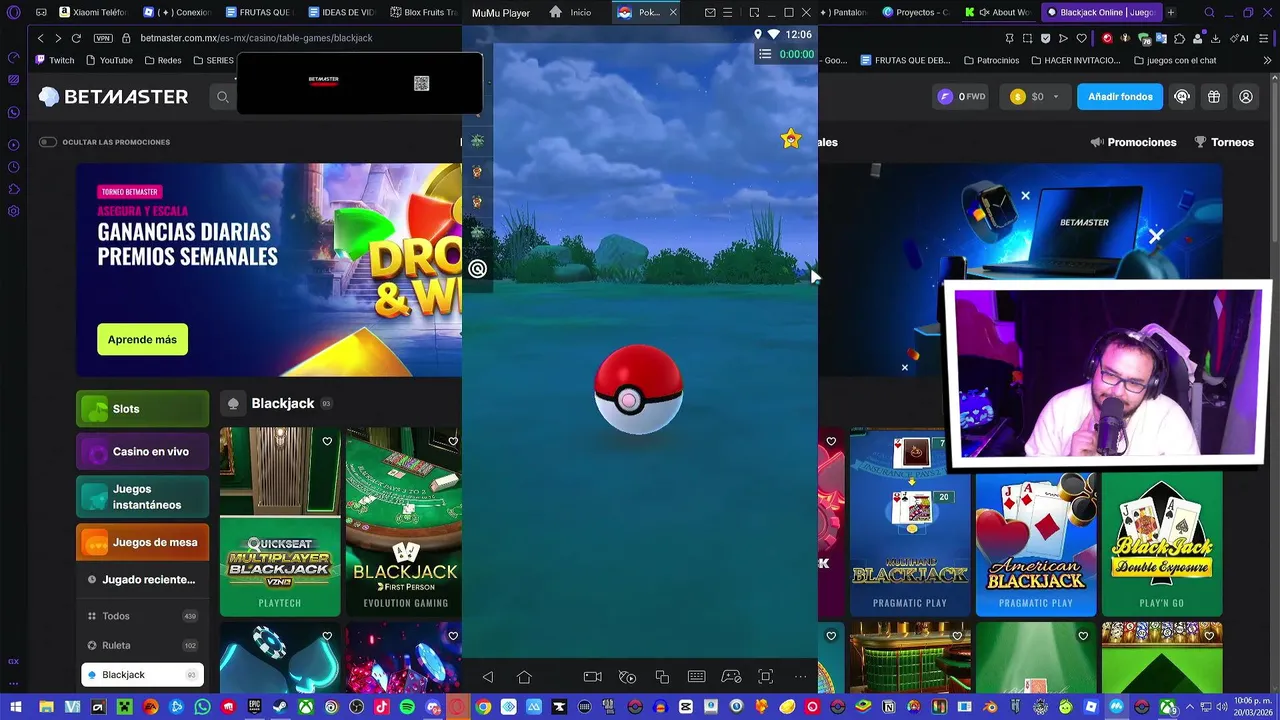1280x720 pixels.
Task: Throw the red Poké Ball
Action: pyautogui.click(x=638, y=390)
